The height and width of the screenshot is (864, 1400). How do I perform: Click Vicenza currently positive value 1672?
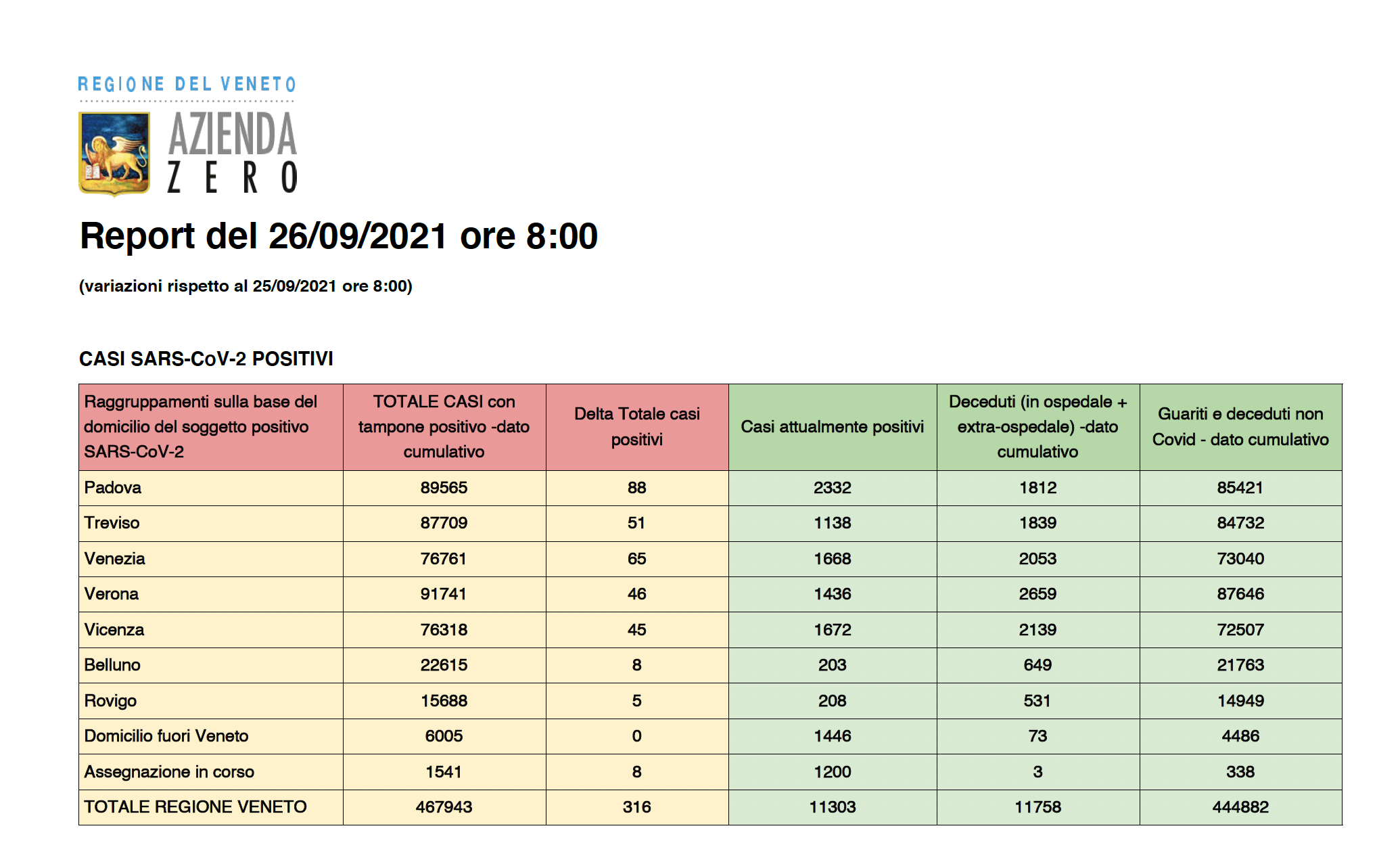tap(833, 630)
